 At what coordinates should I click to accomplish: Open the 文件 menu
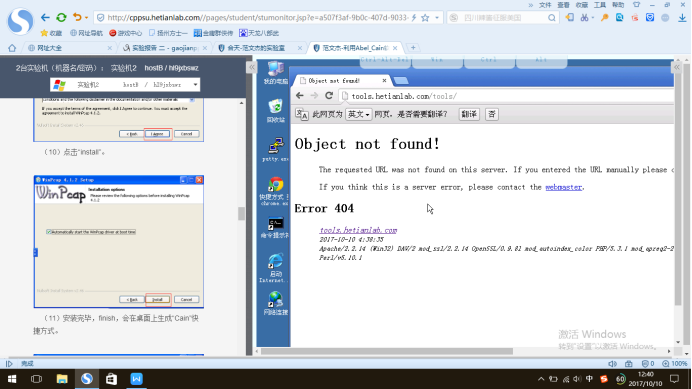coord(545,5)
